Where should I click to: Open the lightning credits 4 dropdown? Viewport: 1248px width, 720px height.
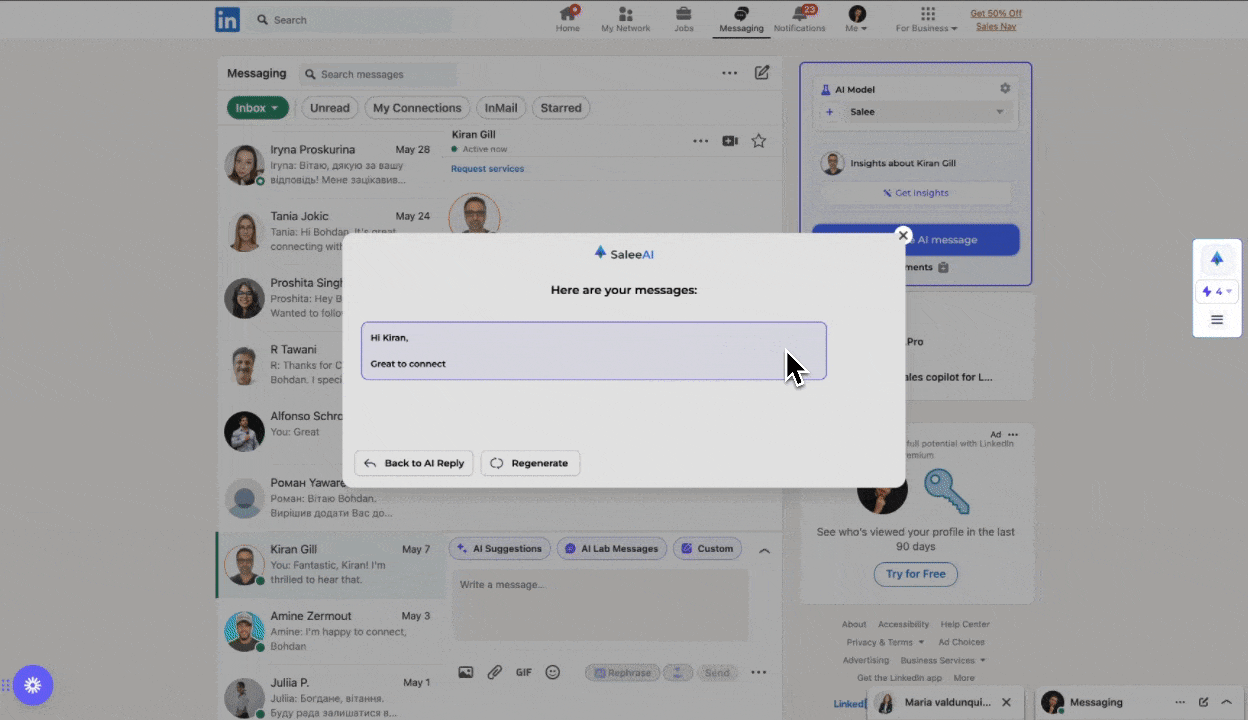point(1217,292)
